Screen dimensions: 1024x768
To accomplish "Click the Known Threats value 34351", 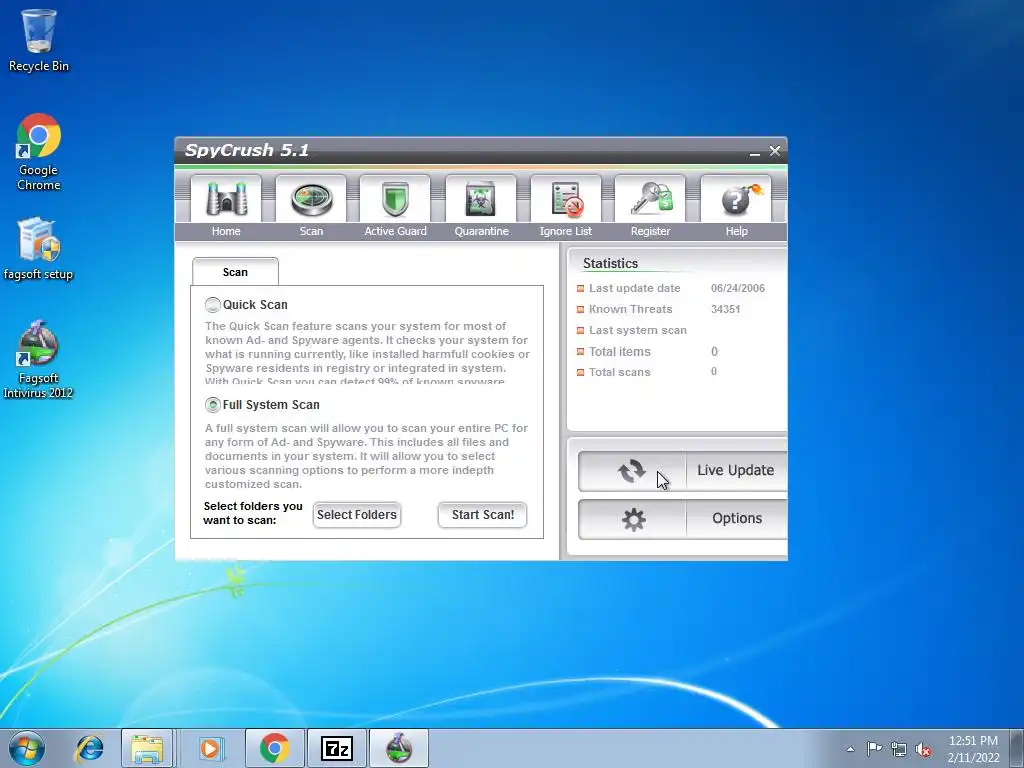I will 726,309.
